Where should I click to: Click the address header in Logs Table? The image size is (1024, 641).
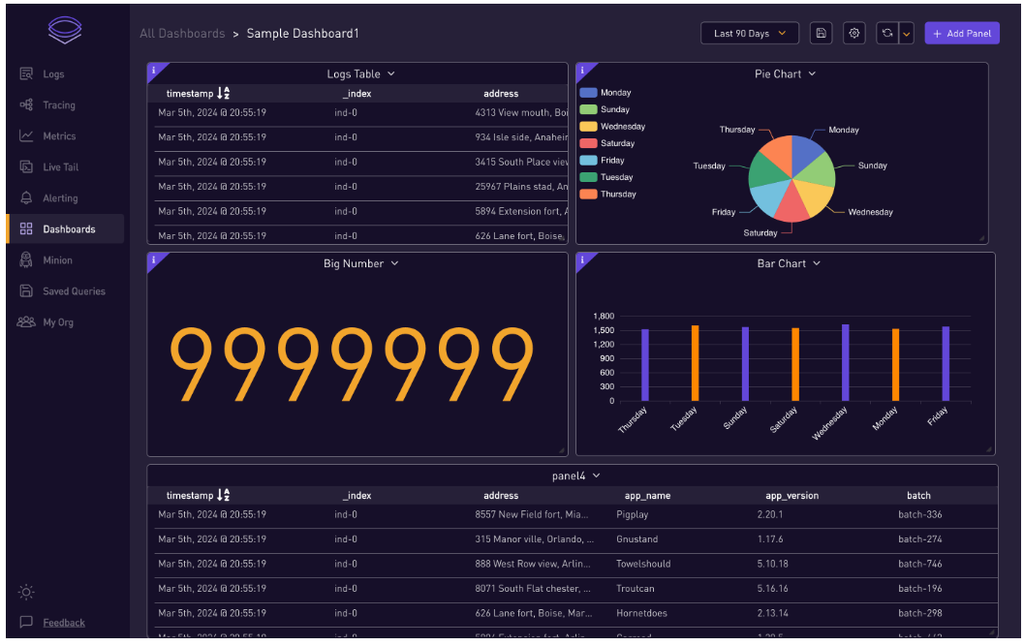coord(501,93)
